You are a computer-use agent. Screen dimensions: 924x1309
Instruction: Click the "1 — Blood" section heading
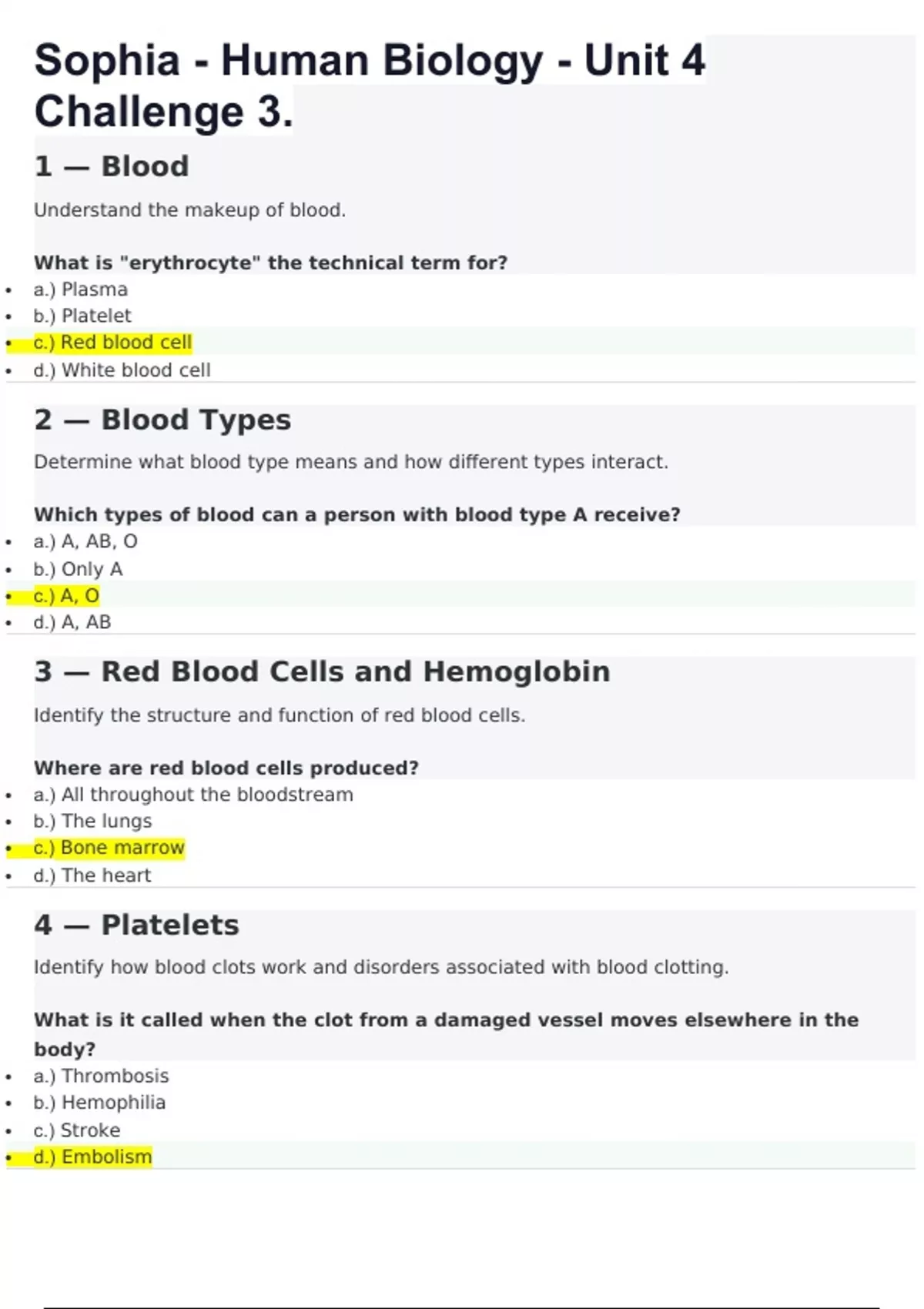pos(112,166)
